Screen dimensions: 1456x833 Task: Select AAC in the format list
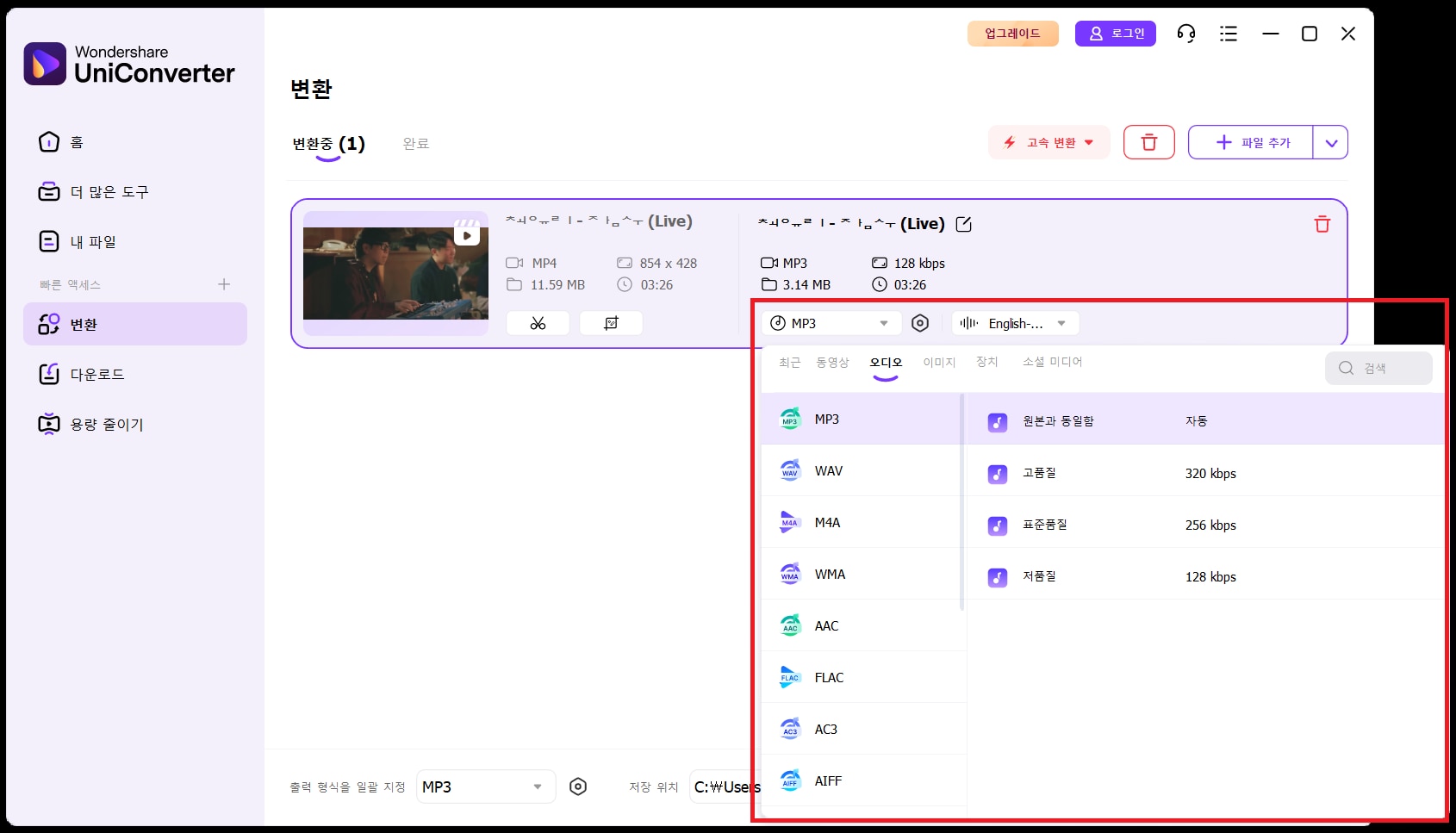coord(863,625)
